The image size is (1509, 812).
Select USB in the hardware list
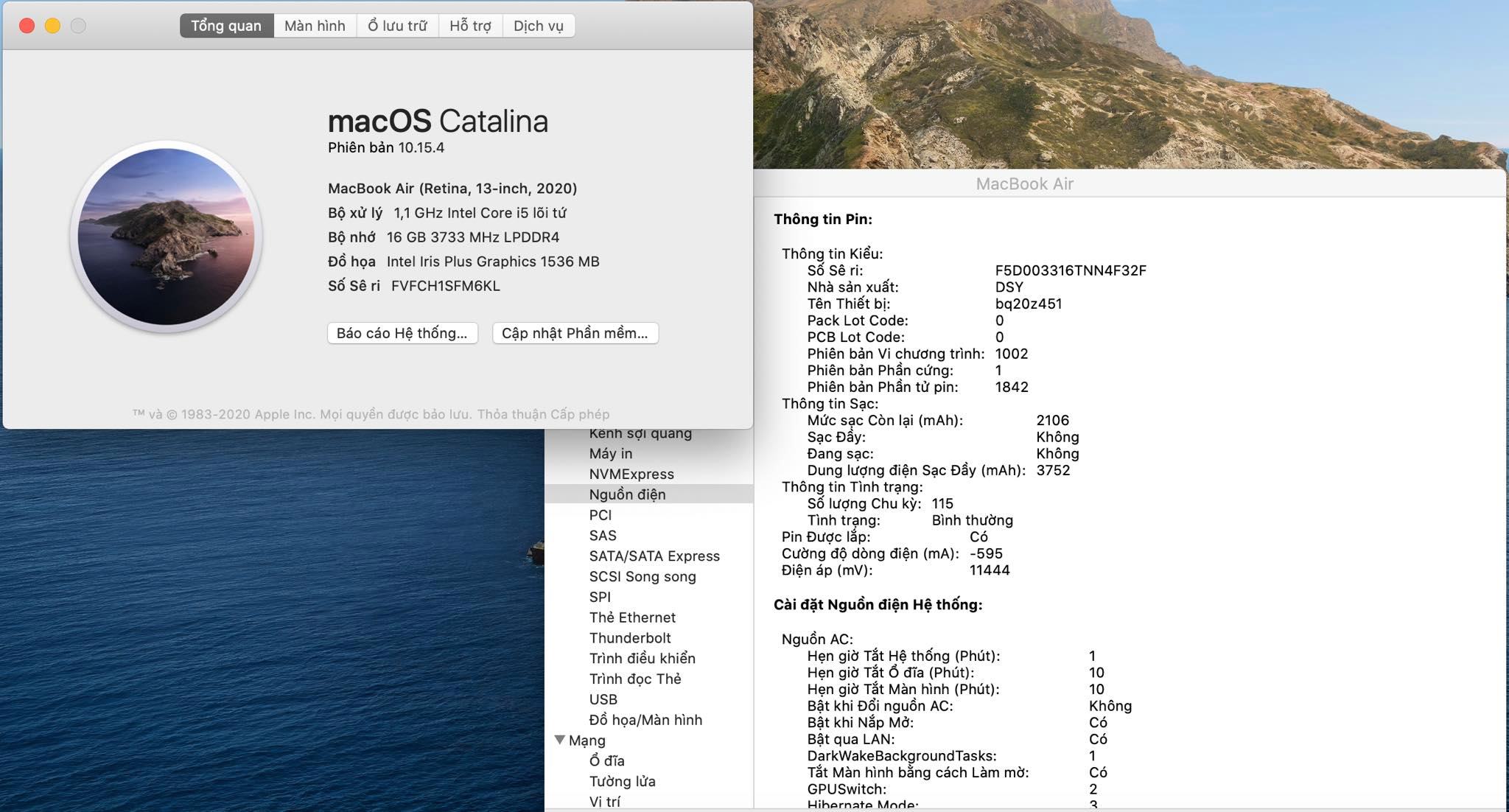tap(603, 699)
